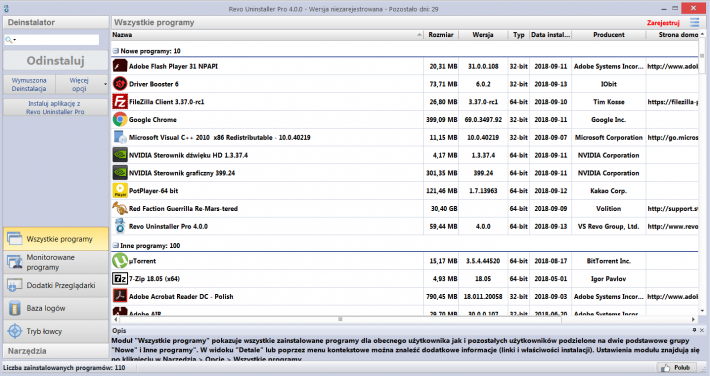Open the hamburger menu icon near Zarejestruj
710x376 pixels.
coord(695,22)
